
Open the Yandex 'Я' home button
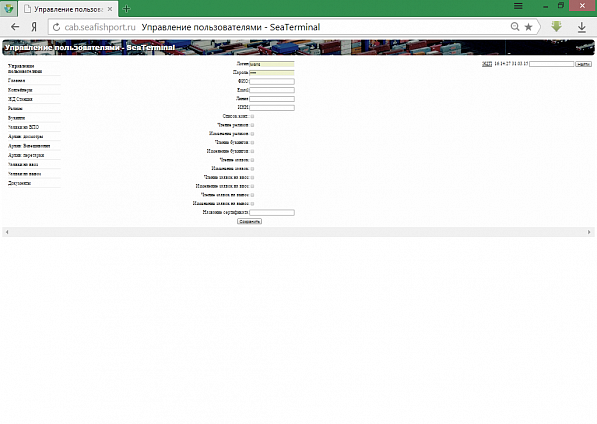pyautogui.click(x=34, y=27)
